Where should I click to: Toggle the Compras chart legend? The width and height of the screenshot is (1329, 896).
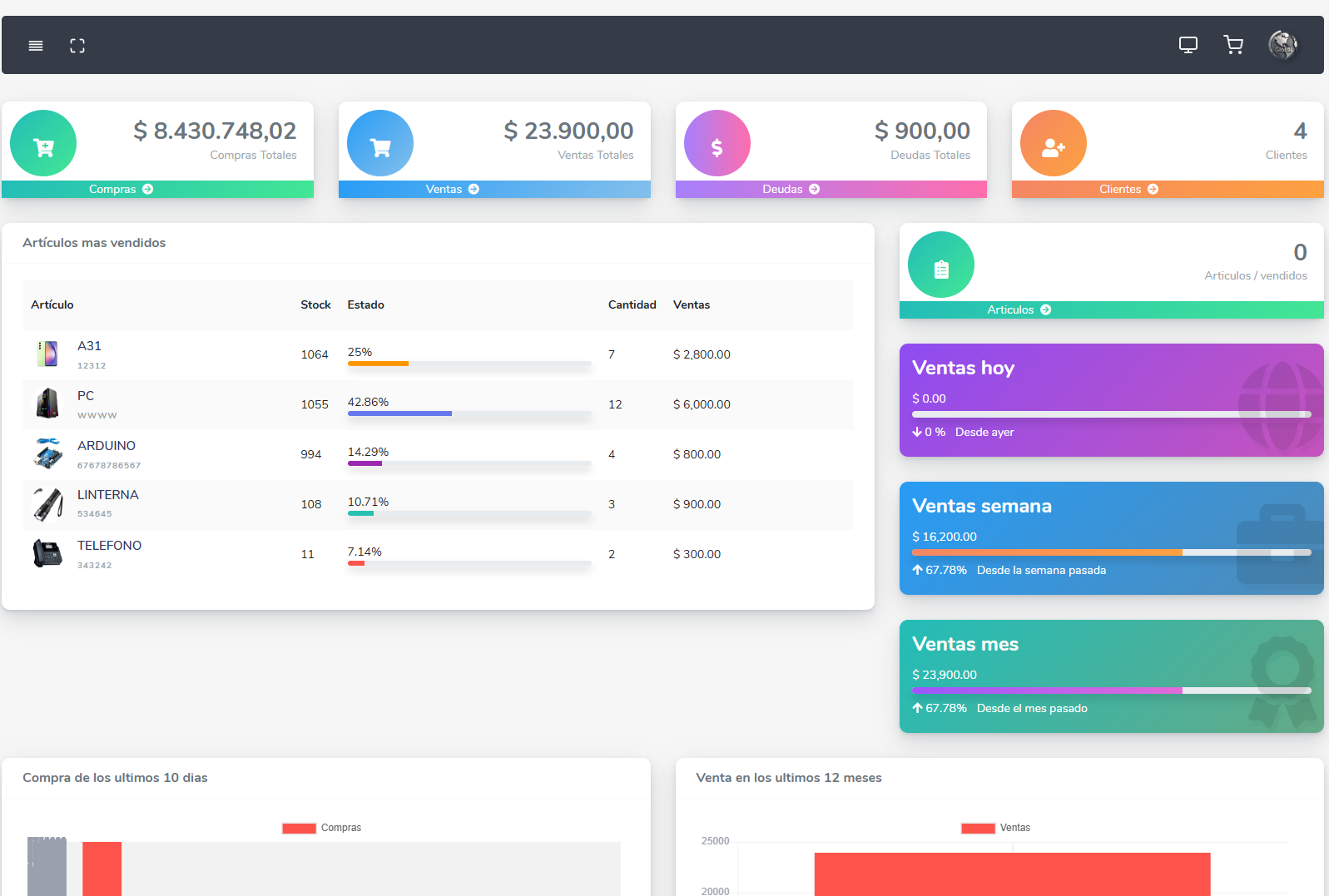coord(322,828)
